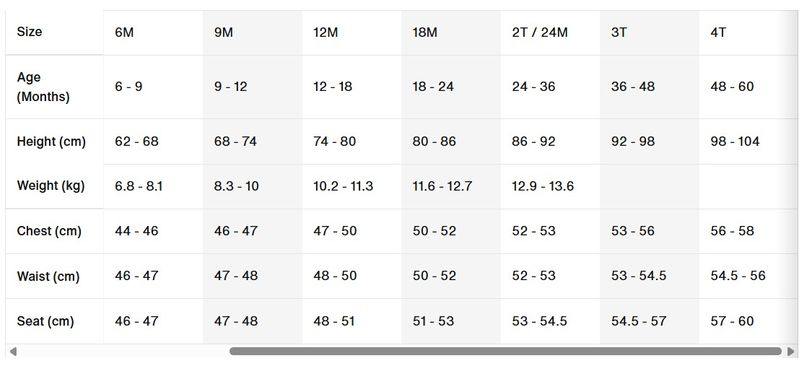The image size is (800, 366).
Task: Click the horizontal scrollbar thumb
Action: tap(505, 351)
